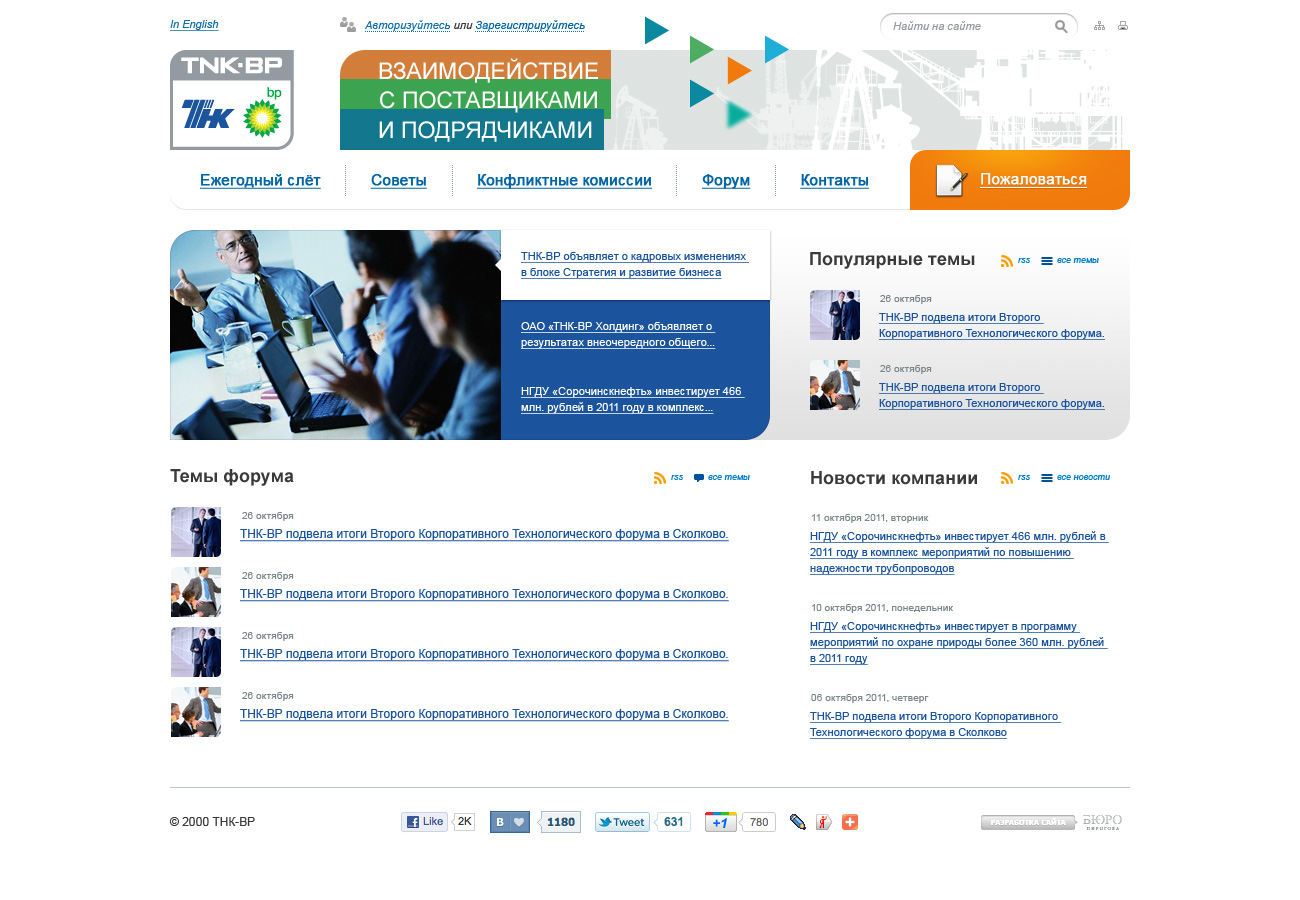Click the VKontakte like button
The image size is (1300, 900).
click(509, 822)
